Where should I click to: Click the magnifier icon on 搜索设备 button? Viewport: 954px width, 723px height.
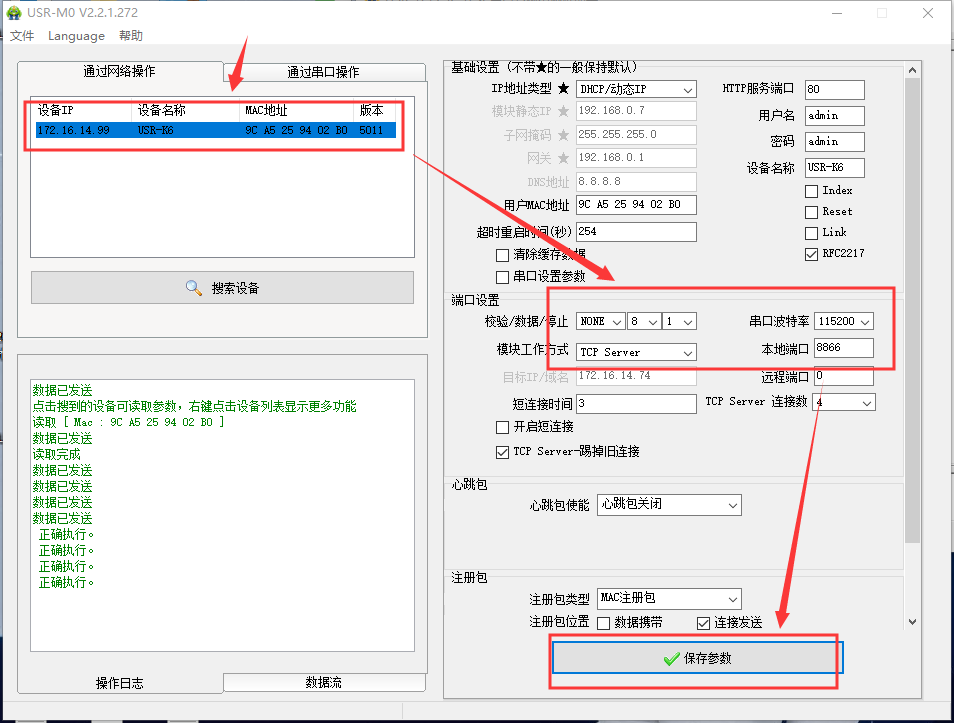[x=194, y=288]
